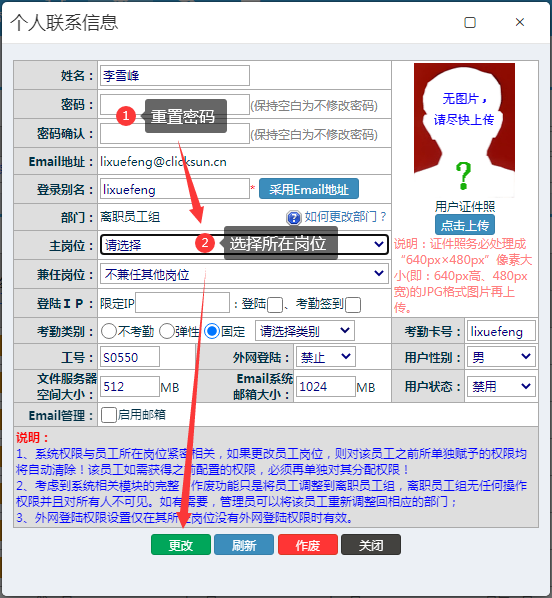Click the green 更改 button

click(181, 545)
